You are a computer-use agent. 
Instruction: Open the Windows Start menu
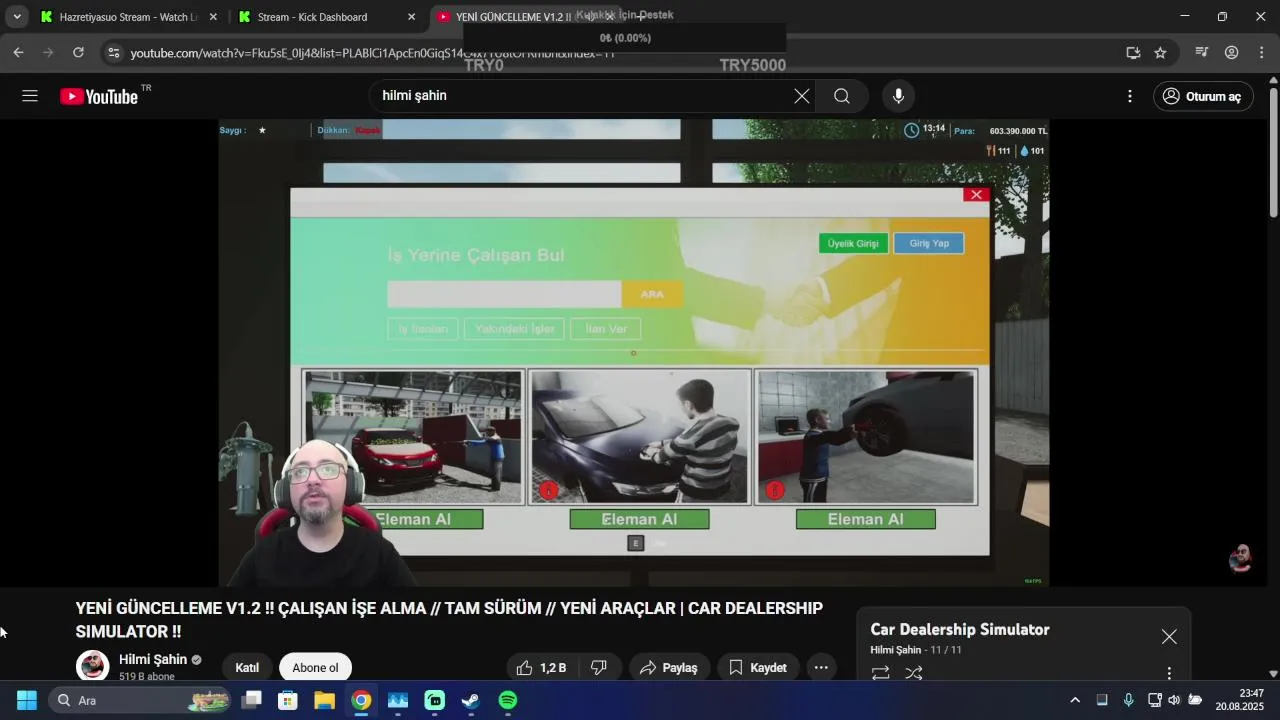[x=27, y=700]
